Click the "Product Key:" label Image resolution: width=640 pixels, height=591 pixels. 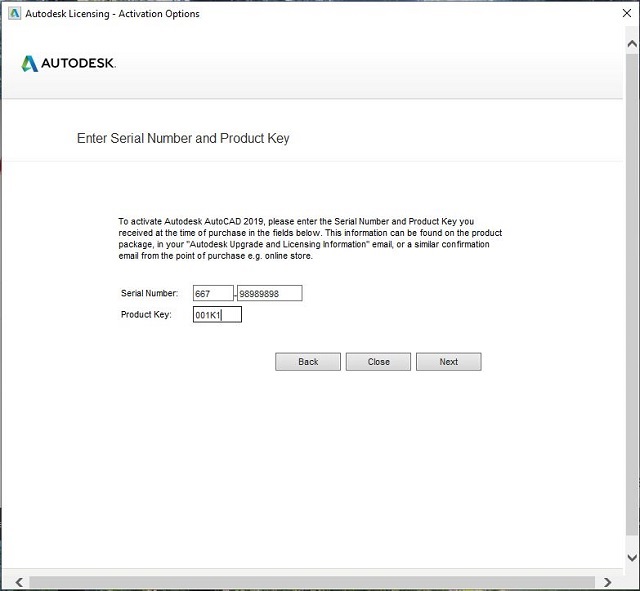146,315
